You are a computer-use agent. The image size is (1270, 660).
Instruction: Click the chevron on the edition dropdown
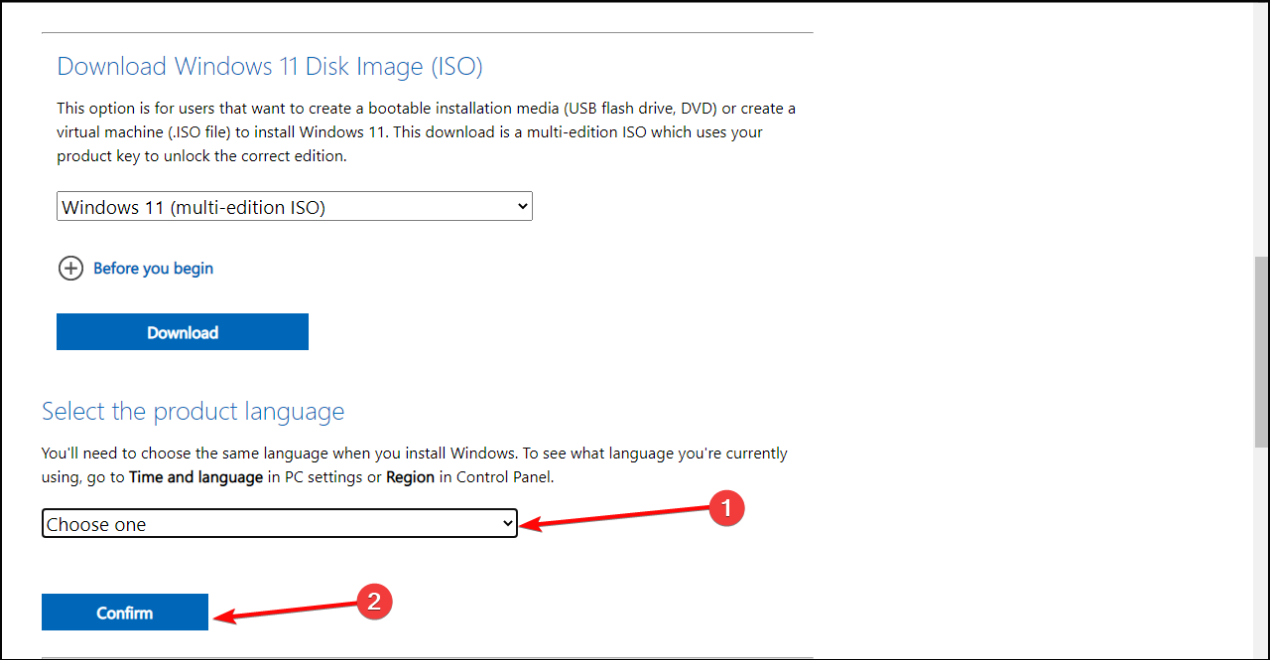pos(521,206)
